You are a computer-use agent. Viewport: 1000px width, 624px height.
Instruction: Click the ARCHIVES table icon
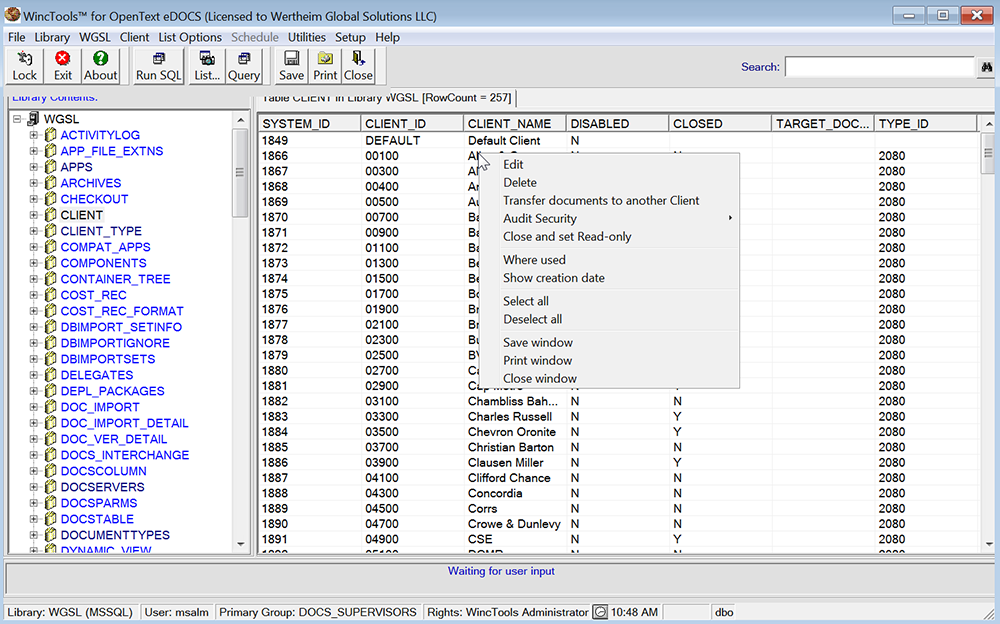pos(50,182)
